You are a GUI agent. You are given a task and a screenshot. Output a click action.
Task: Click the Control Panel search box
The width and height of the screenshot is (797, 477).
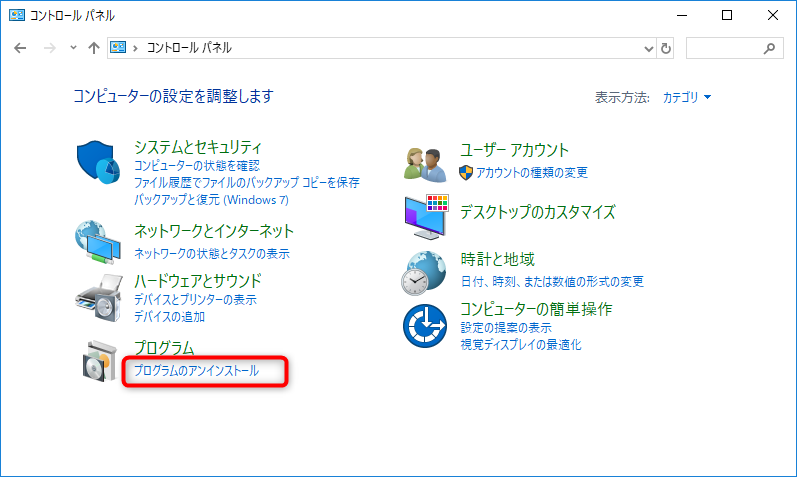point(725,48)
